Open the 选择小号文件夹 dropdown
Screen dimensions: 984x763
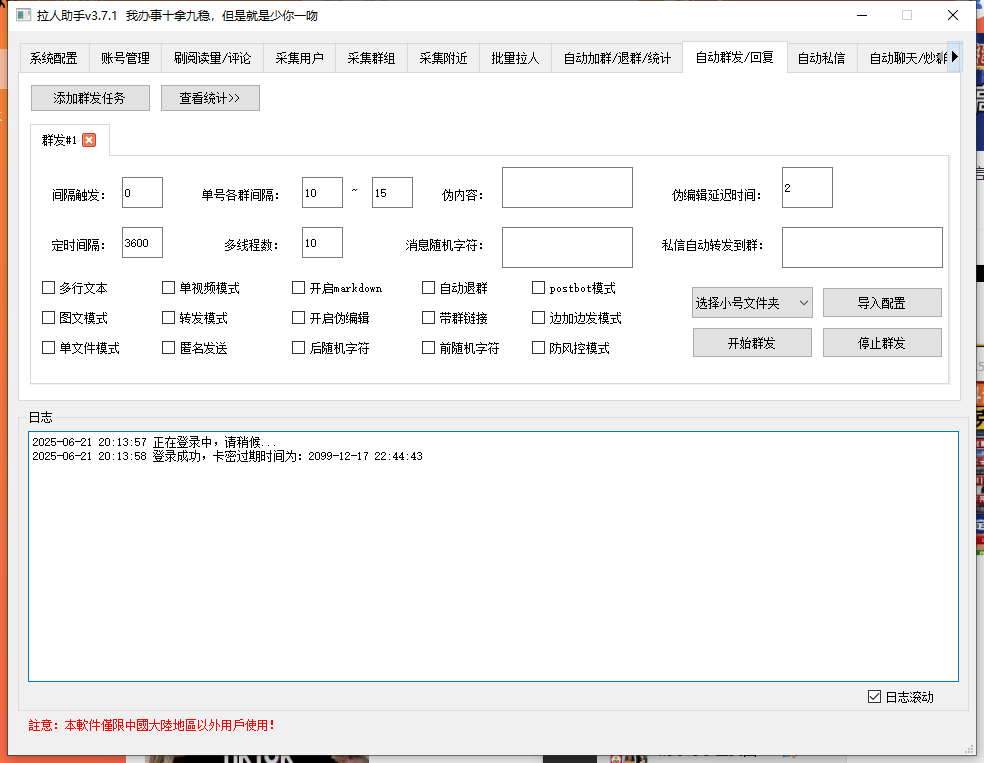752,303
